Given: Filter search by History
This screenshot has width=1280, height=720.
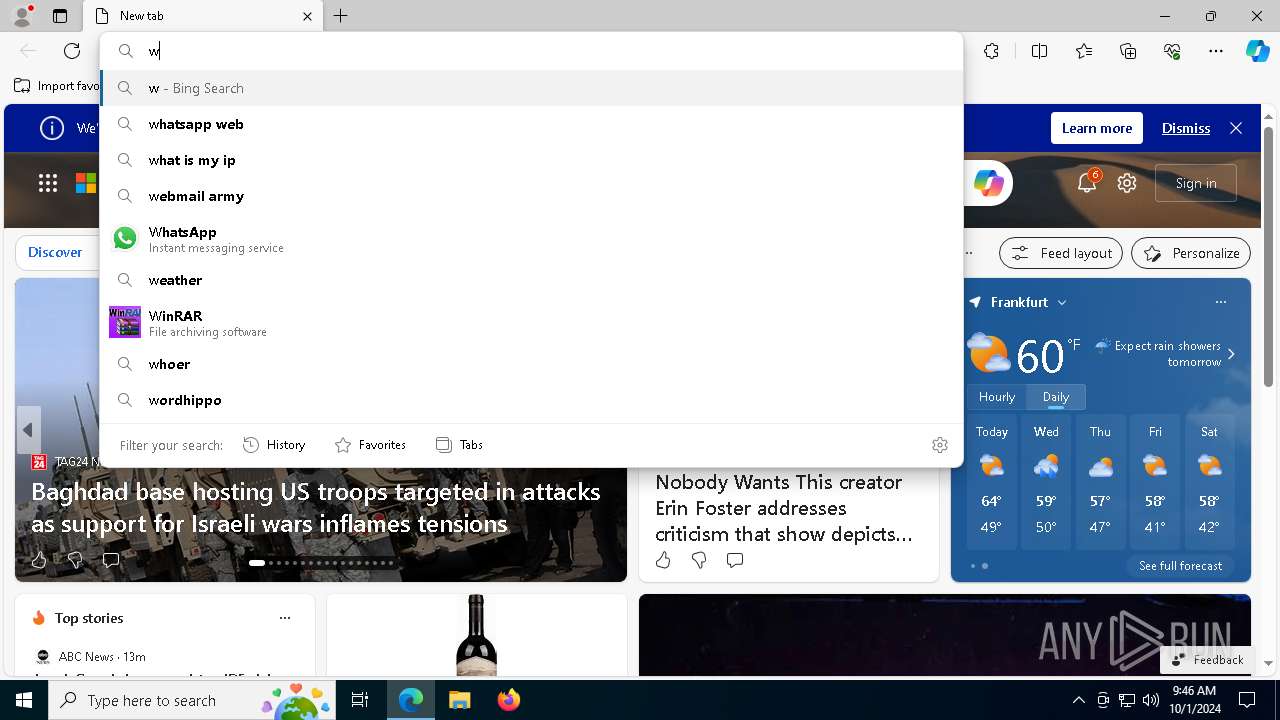Looking at the screenshot, I should (274, 445).
